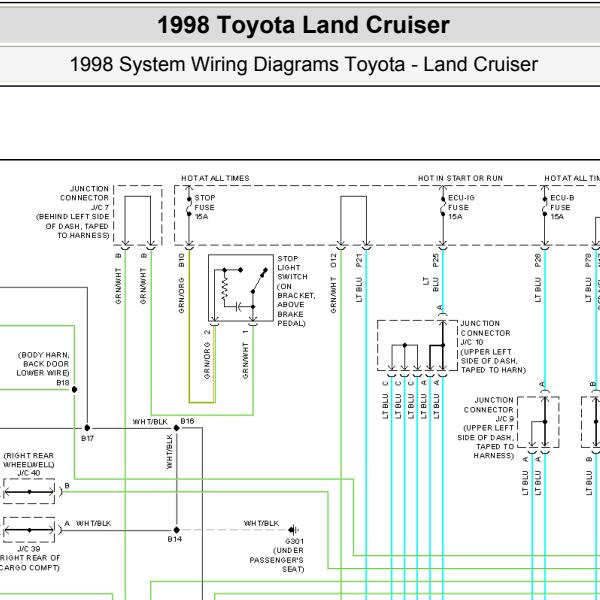600x600 pixels.
Task: Select the J/C 39 right rear cargo label
Action: pyautogui.click(x=29, y=558)
